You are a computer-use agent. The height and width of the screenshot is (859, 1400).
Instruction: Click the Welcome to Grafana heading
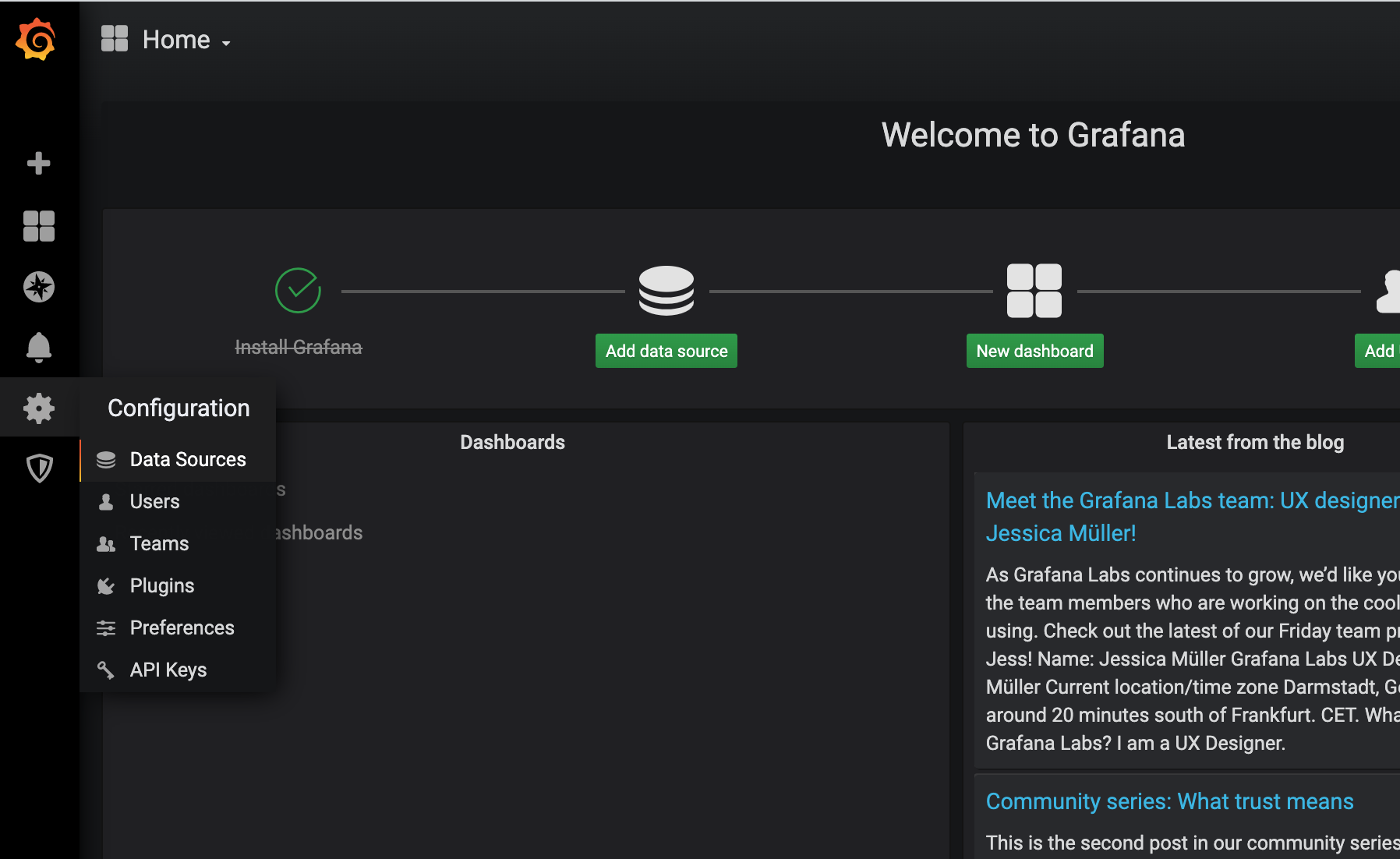1033,135
